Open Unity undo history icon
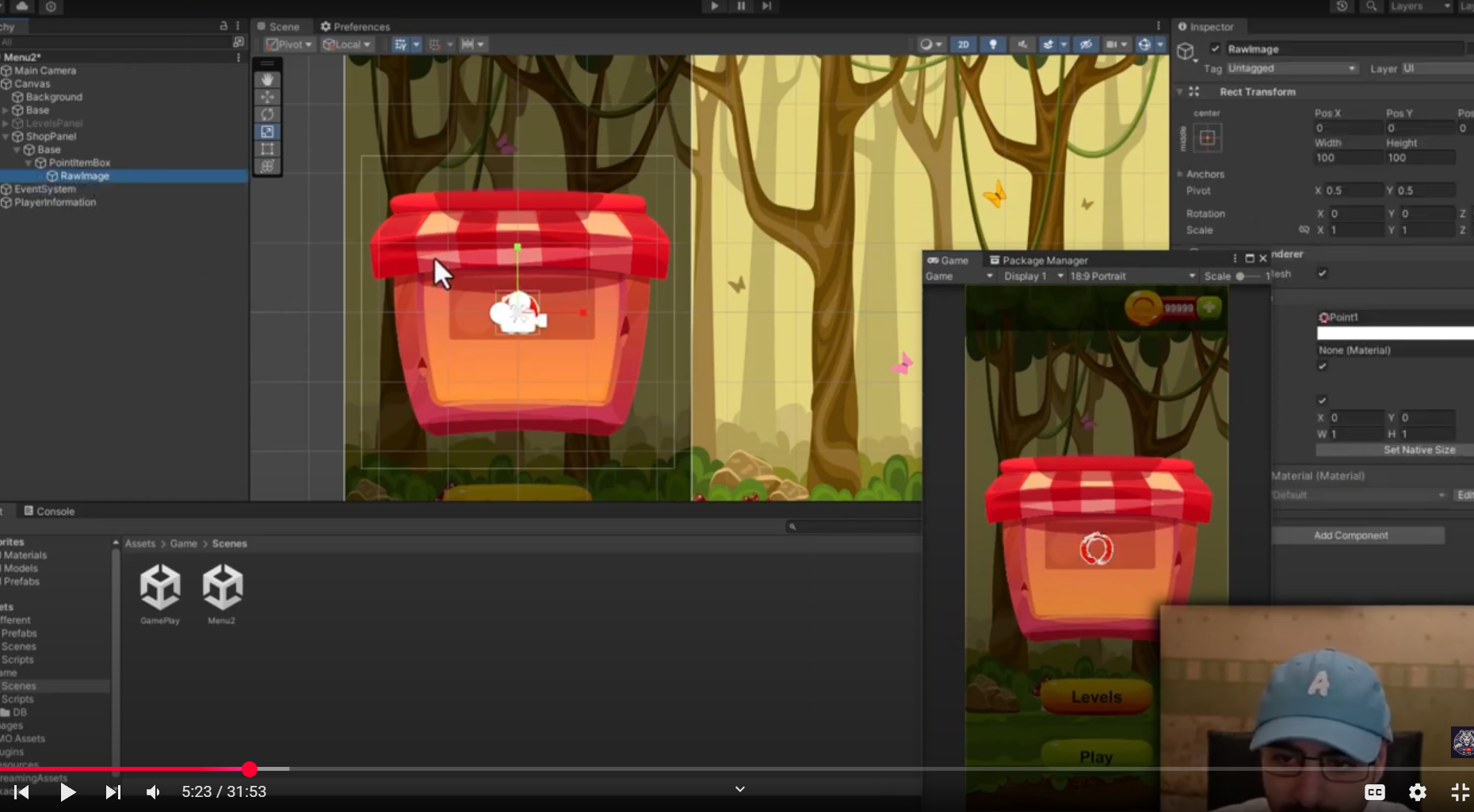 coord(1342,6)
